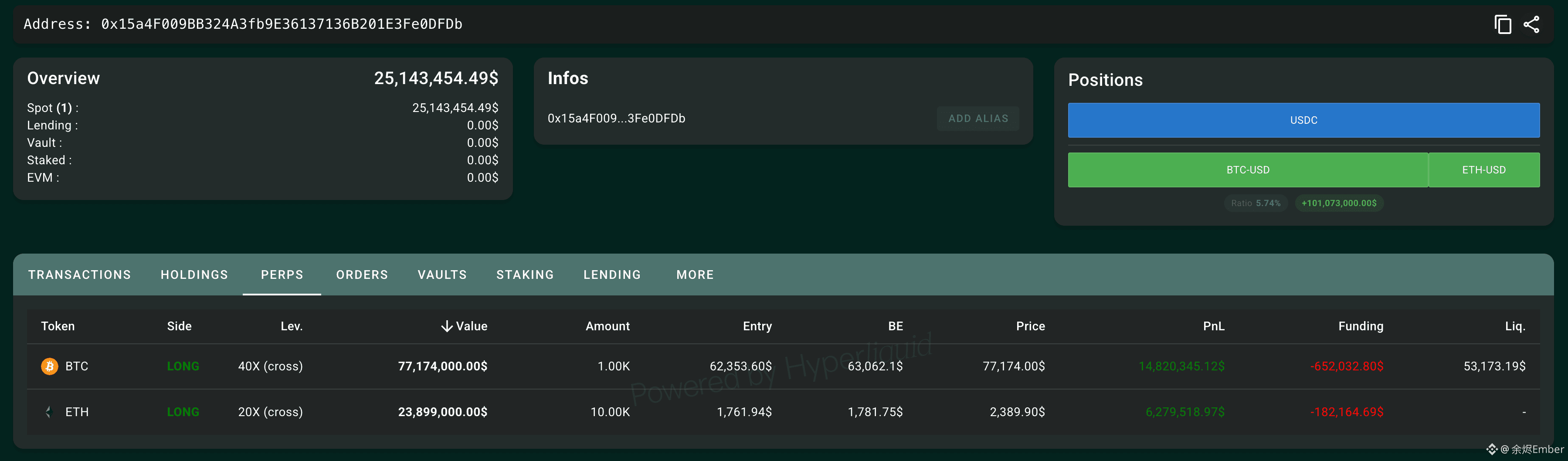Sort by Liq. column header
1568x461 pixels.
tap(1515, 326)
